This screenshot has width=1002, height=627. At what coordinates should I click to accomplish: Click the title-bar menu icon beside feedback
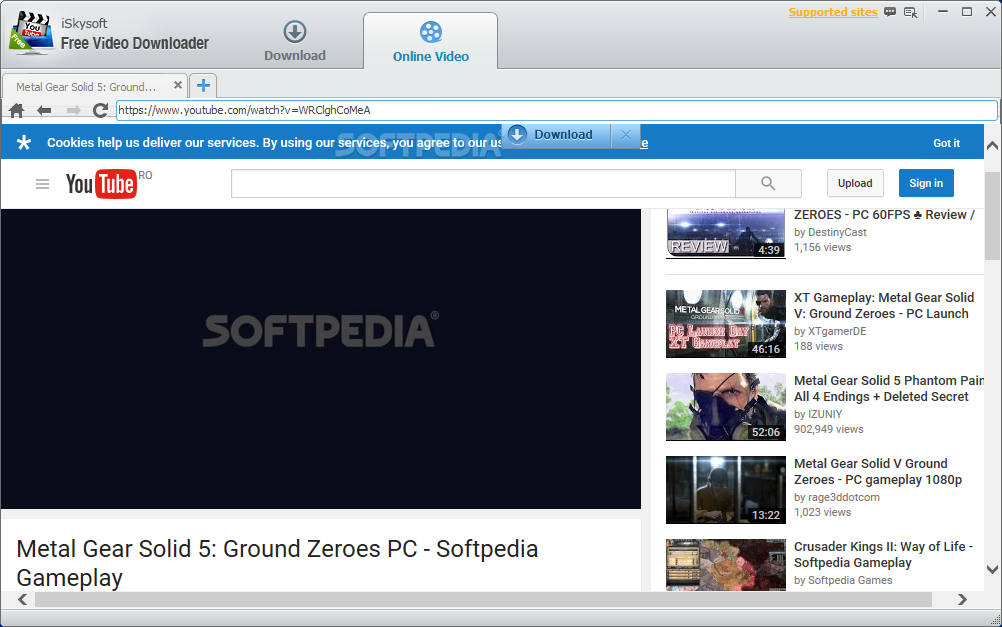click(x=911, y=12)
